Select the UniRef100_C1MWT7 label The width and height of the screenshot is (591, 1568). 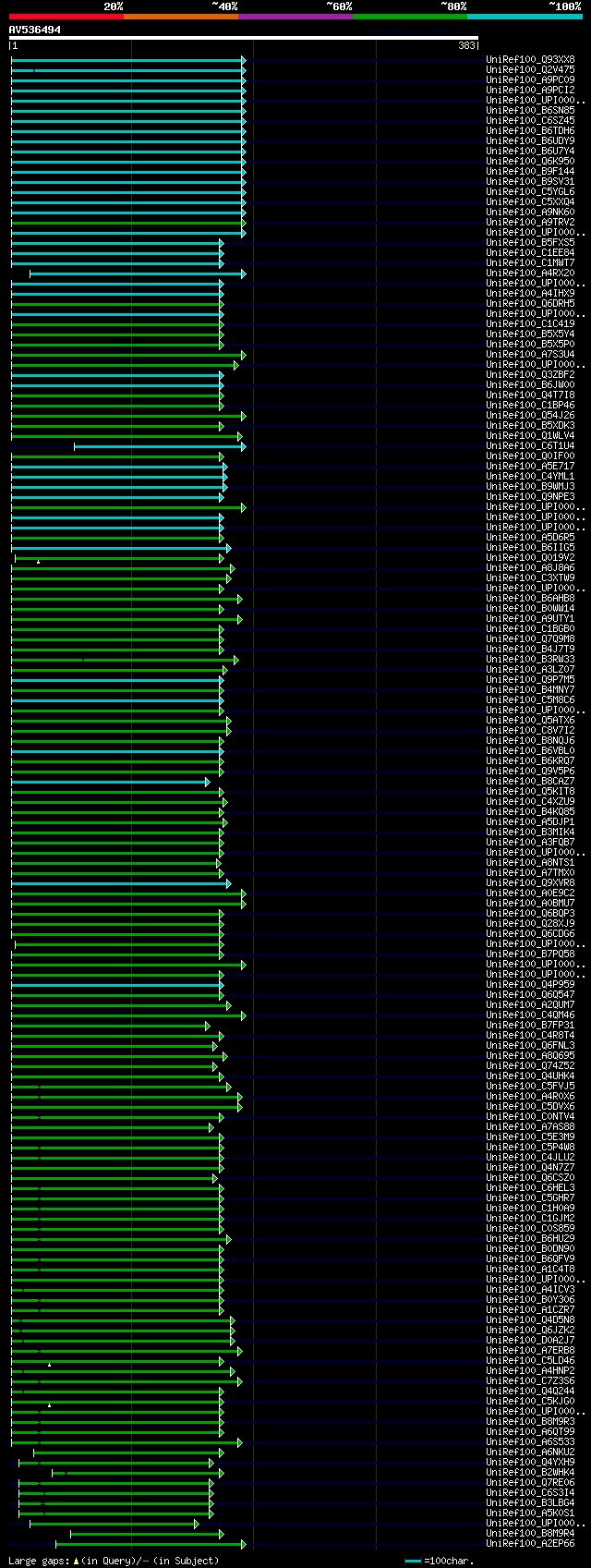tap(530, 262)
